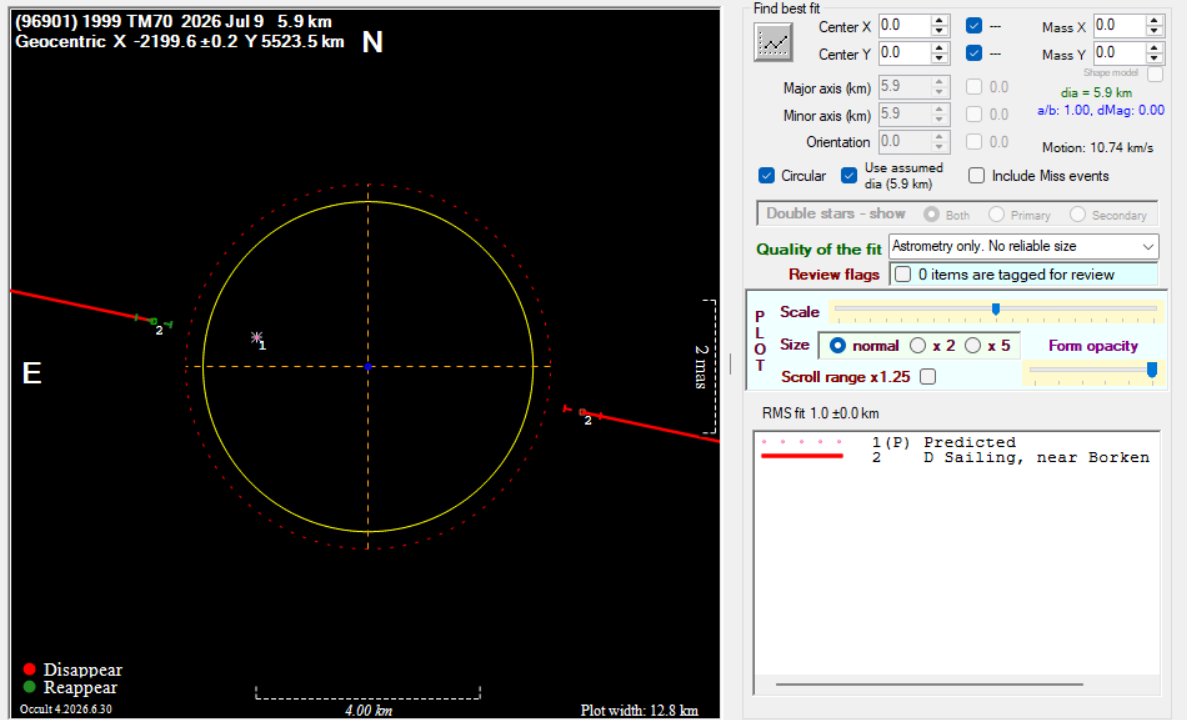Click the Find best fit graph icon
Screen dimensions: 1187x720
(x=773, y=42)
